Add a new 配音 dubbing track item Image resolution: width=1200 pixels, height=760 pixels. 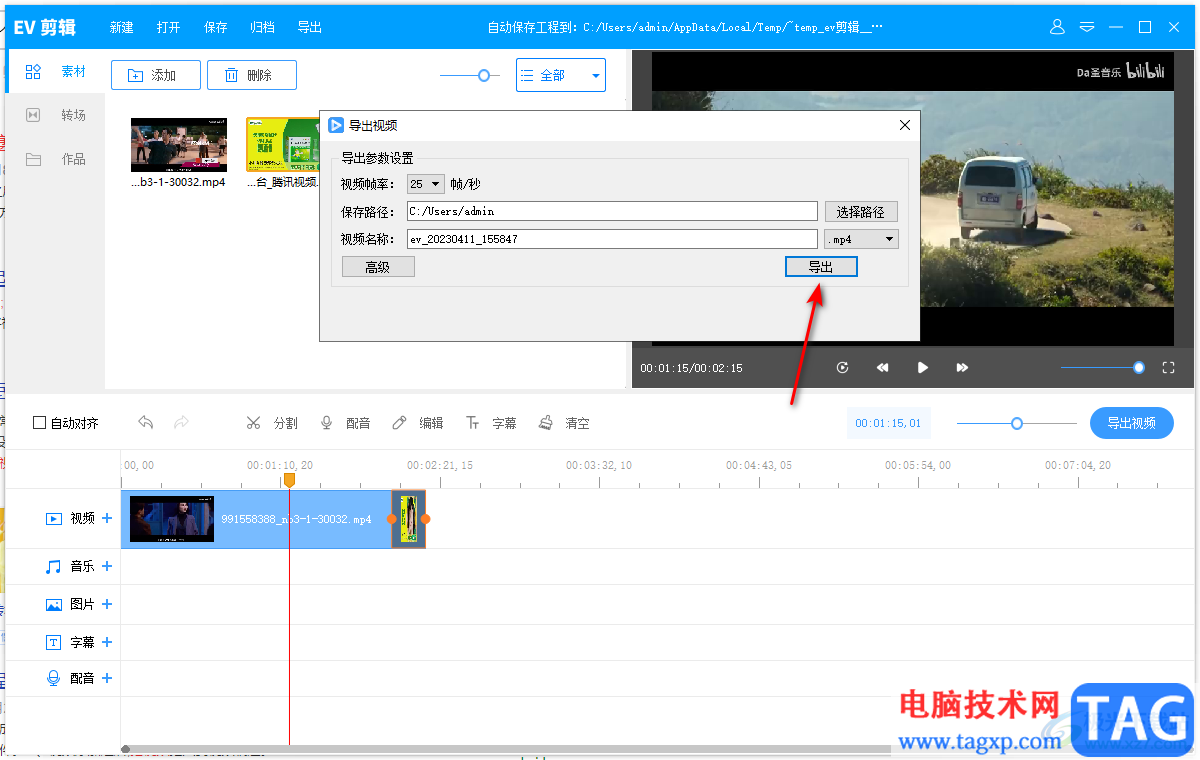pos(107,678)
